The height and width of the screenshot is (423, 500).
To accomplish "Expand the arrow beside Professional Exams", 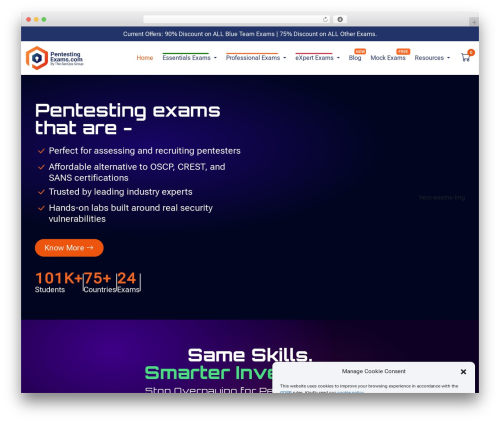I will (285, 58).
